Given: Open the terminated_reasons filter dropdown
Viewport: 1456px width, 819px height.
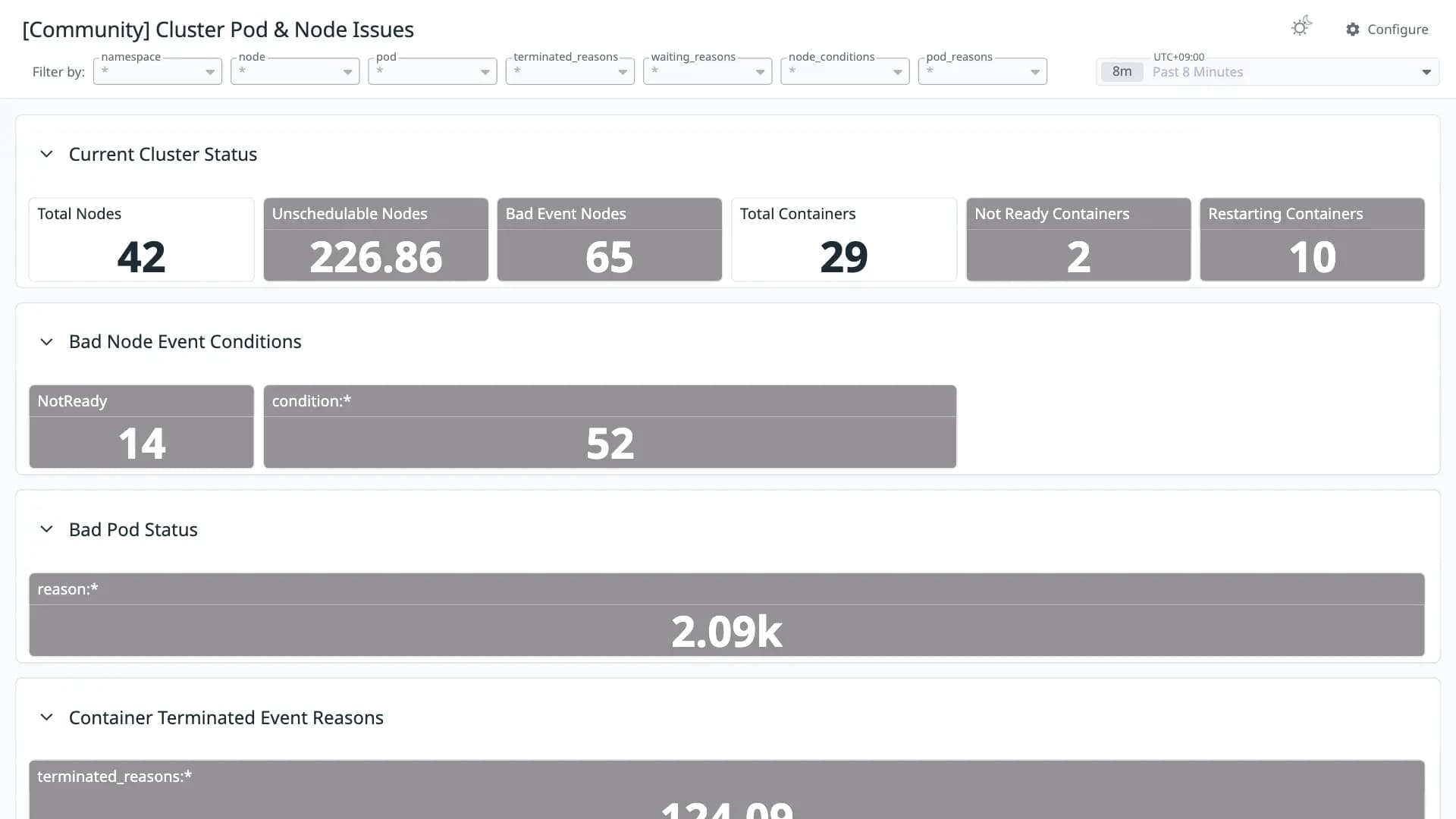Looking at the screenshot, I should point(570,71).
